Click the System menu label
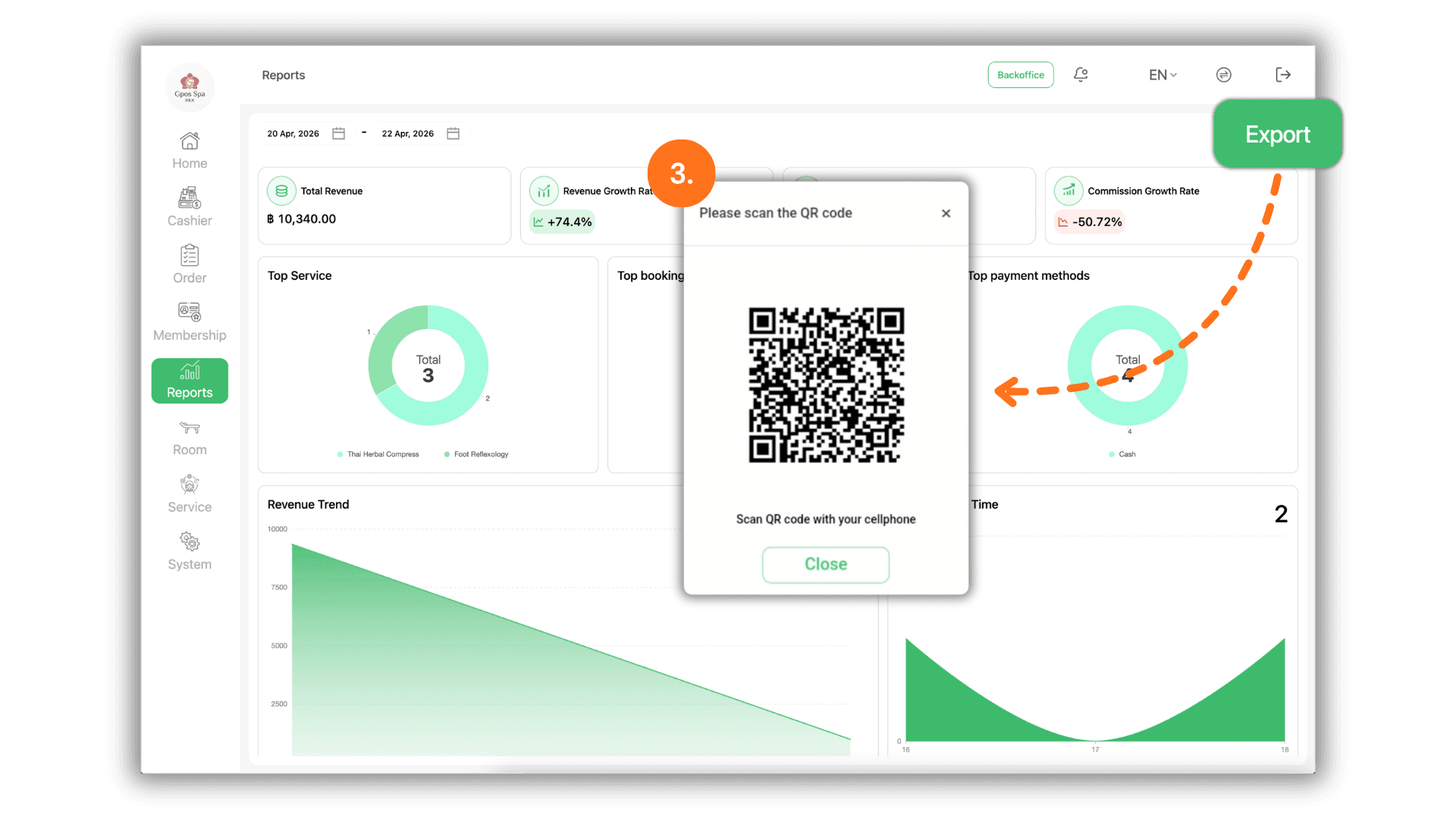1456x819 pixels. [x=190, y=564]
